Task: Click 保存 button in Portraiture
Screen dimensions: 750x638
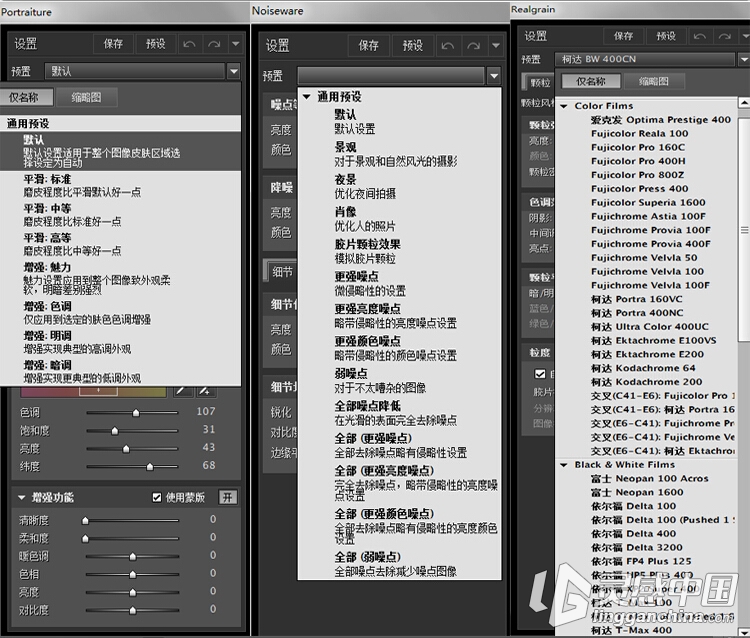Action: 113,44
